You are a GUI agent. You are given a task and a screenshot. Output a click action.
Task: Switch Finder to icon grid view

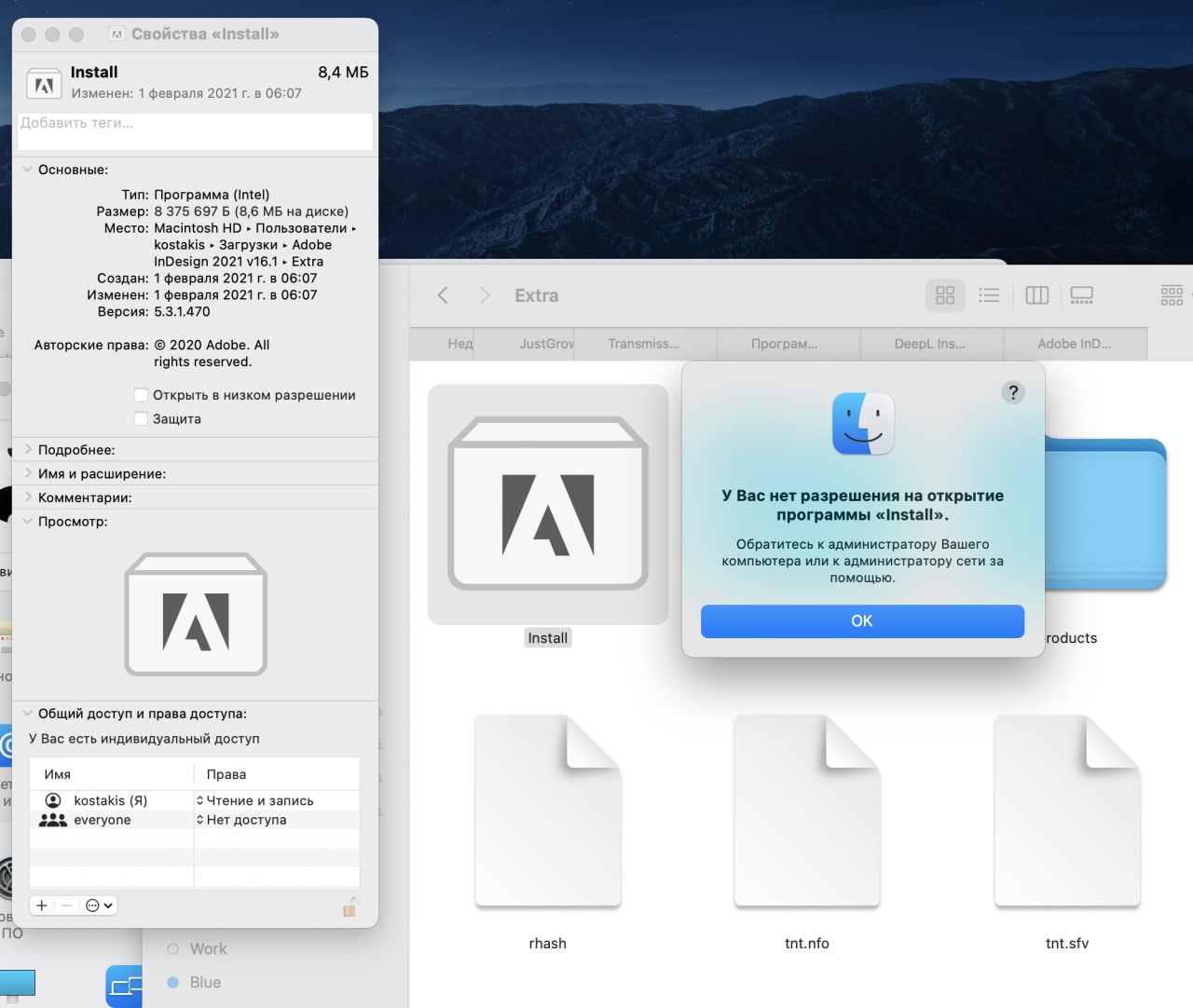945,295
